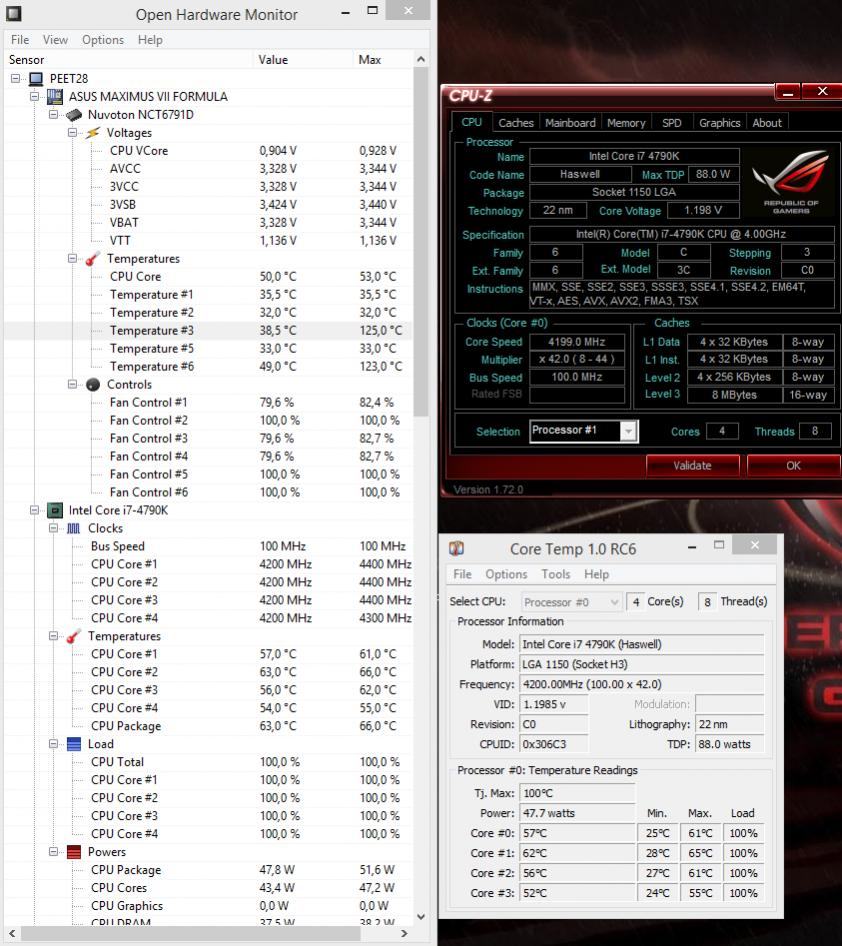Click the Sensor column header
This screenshot has height=946, width=842.
pos(128,60)
